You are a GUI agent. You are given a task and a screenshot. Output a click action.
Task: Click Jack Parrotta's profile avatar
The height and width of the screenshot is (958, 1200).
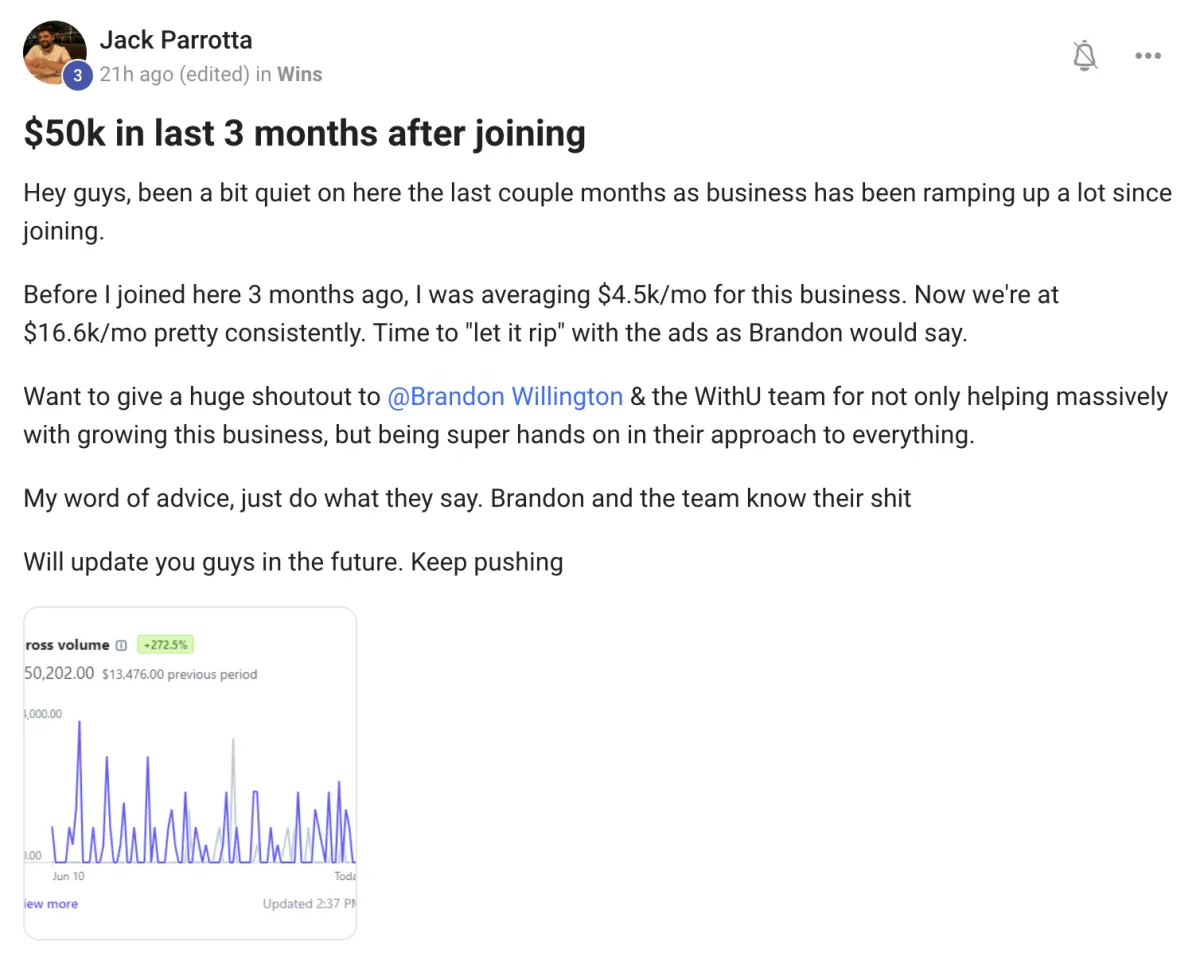tap(54, 52)
